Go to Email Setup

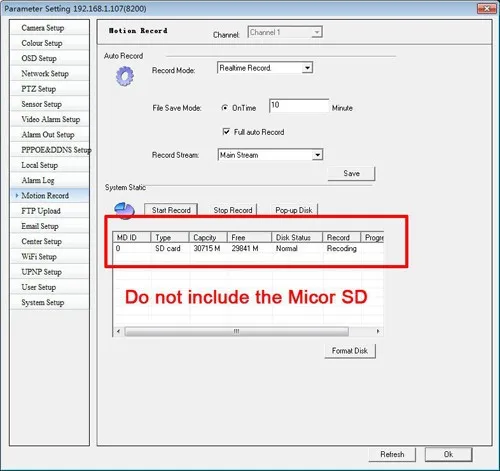point(50,226)
